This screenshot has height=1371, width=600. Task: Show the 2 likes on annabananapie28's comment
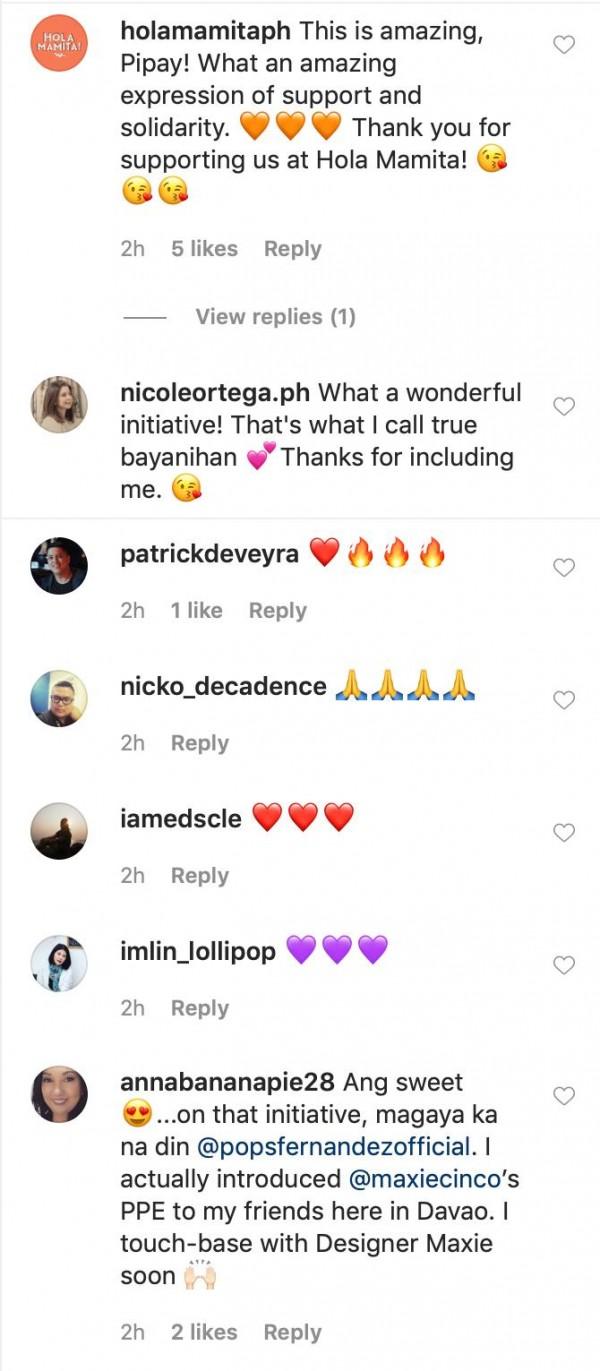[x=204, y=1332]
